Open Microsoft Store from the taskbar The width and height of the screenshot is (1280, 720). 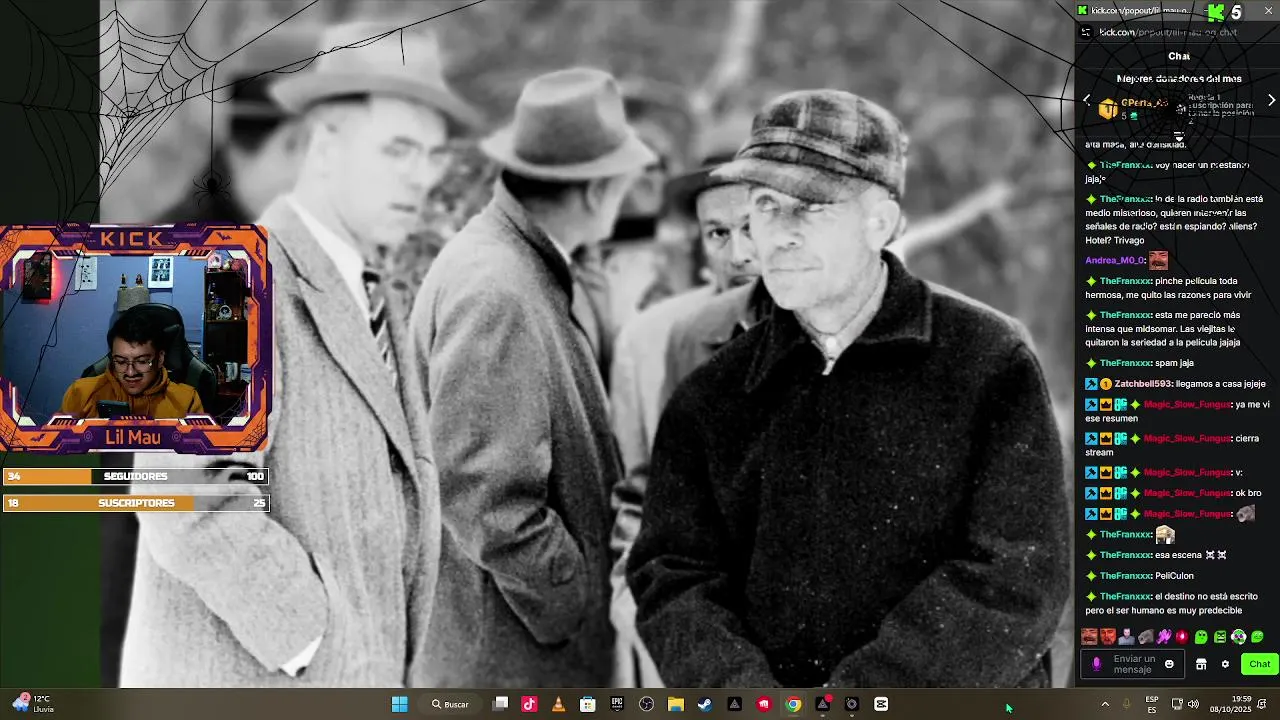click(588, 704)
